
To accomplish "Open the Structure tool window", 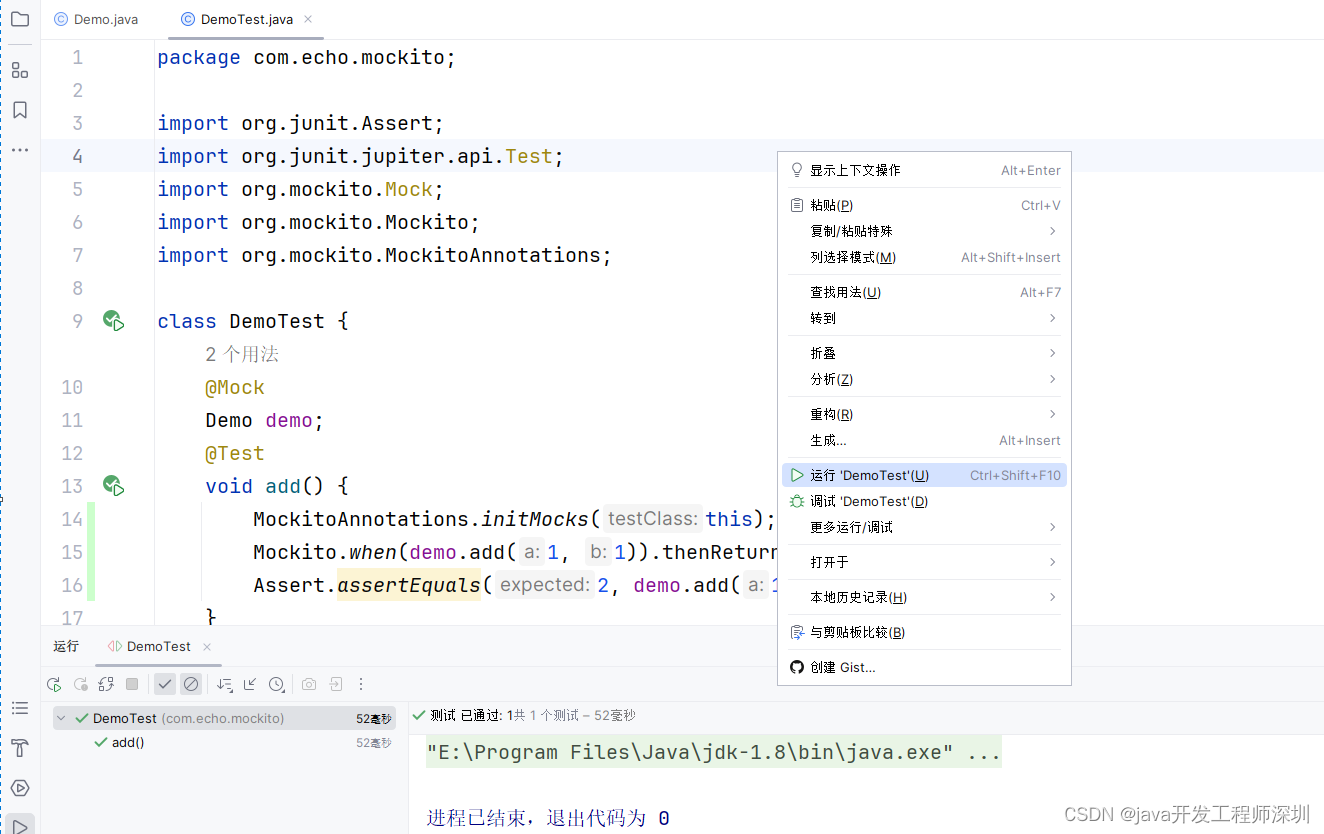I will (20, 70).
